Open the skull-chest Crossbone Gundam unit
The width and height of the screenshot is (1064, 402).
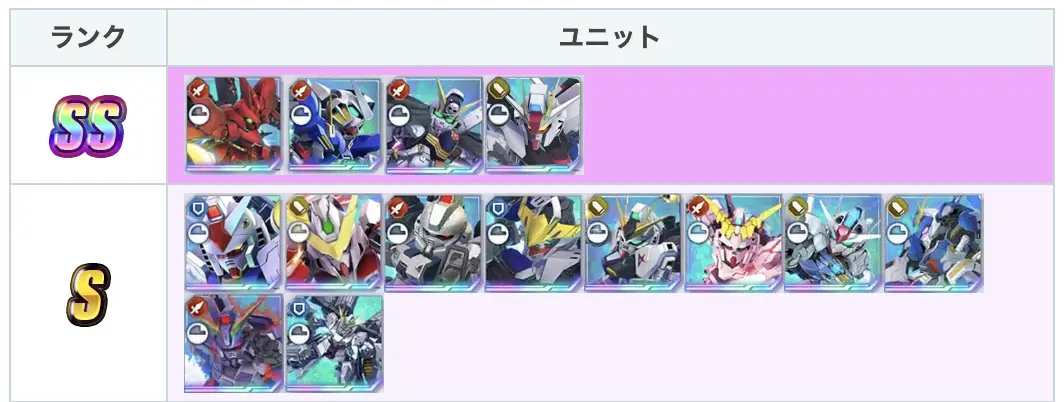click(x=434, y=125)
